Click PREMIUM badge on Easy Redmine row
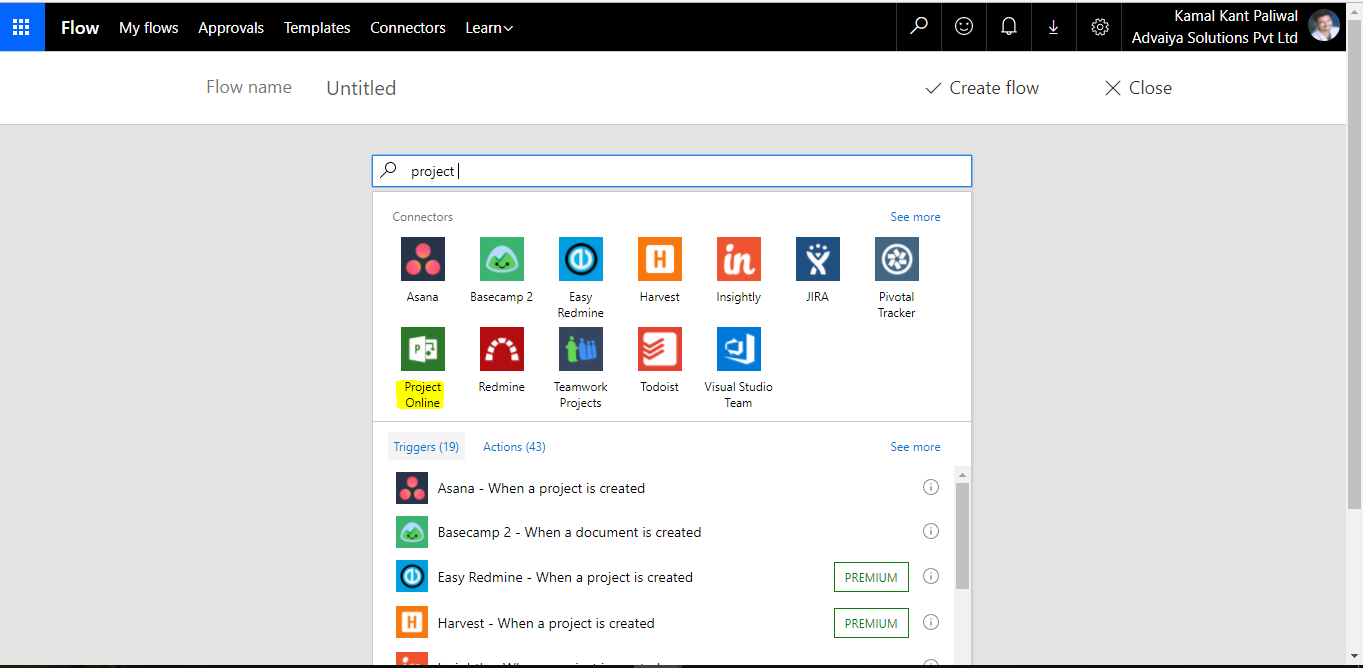This screenshot has width=1363, height=668. 871,577
